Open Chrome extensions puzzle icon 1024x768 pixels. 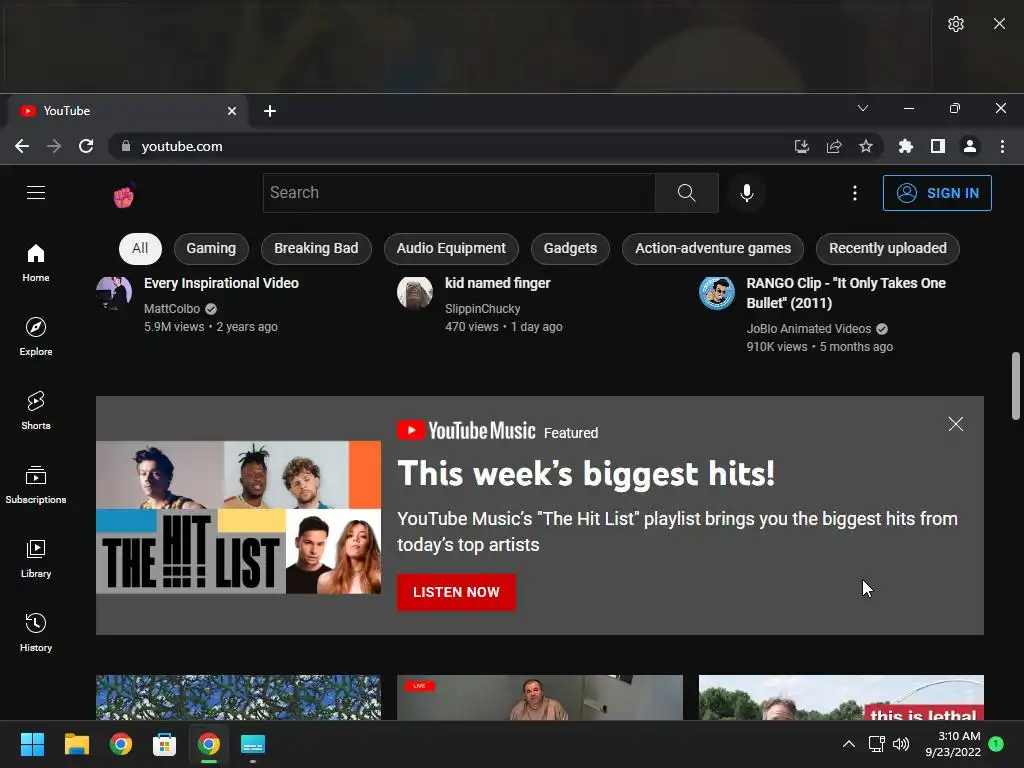[905, 146]
